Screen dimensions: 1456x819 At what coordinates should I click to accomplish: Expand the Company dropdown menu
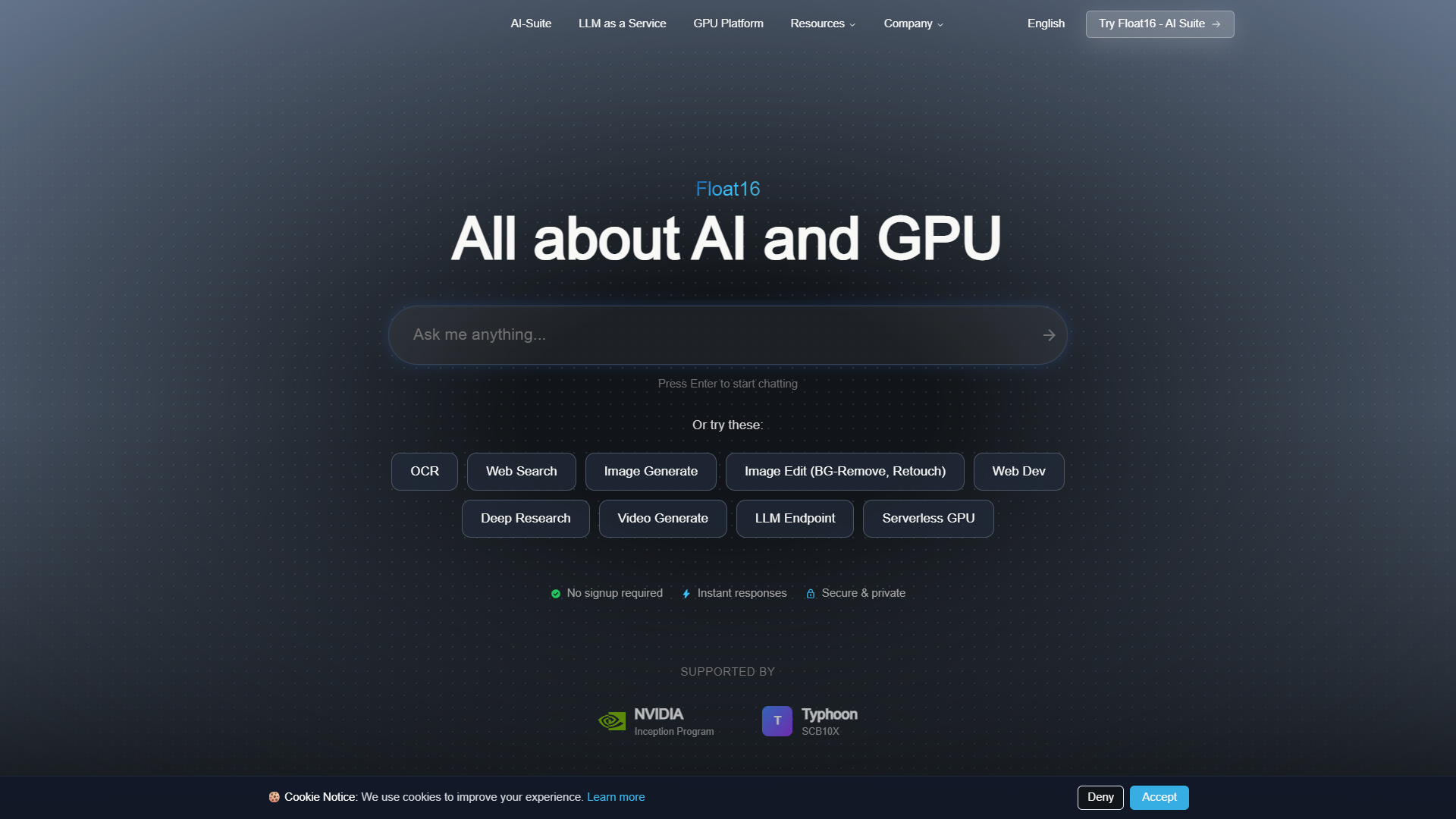click(x=914, y=24)
